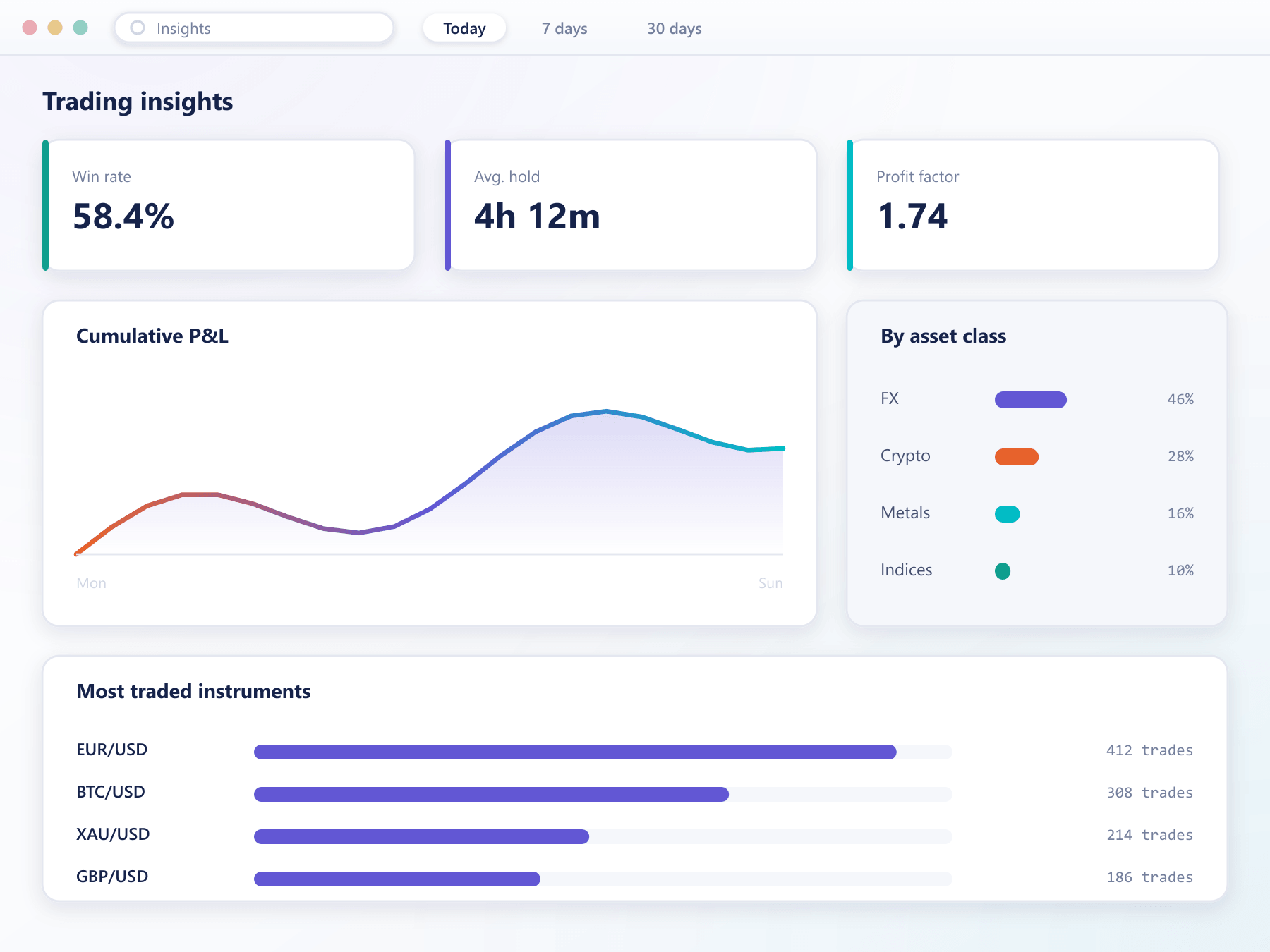Click the Indices label
Screen dimensions: 1270x952
pyautogui.click(x=907, y=570)
